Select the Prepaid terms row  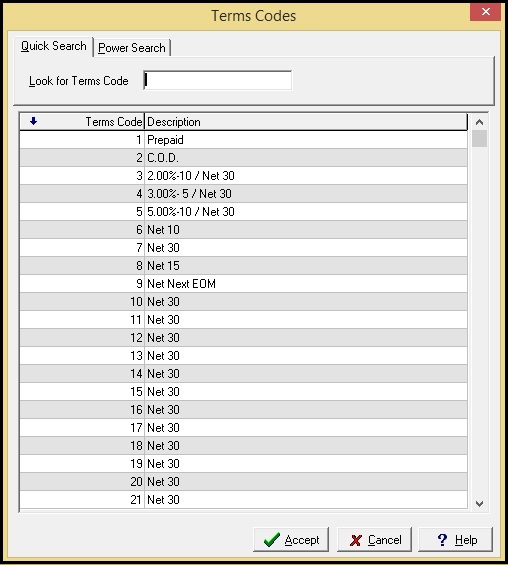[244, 140]
